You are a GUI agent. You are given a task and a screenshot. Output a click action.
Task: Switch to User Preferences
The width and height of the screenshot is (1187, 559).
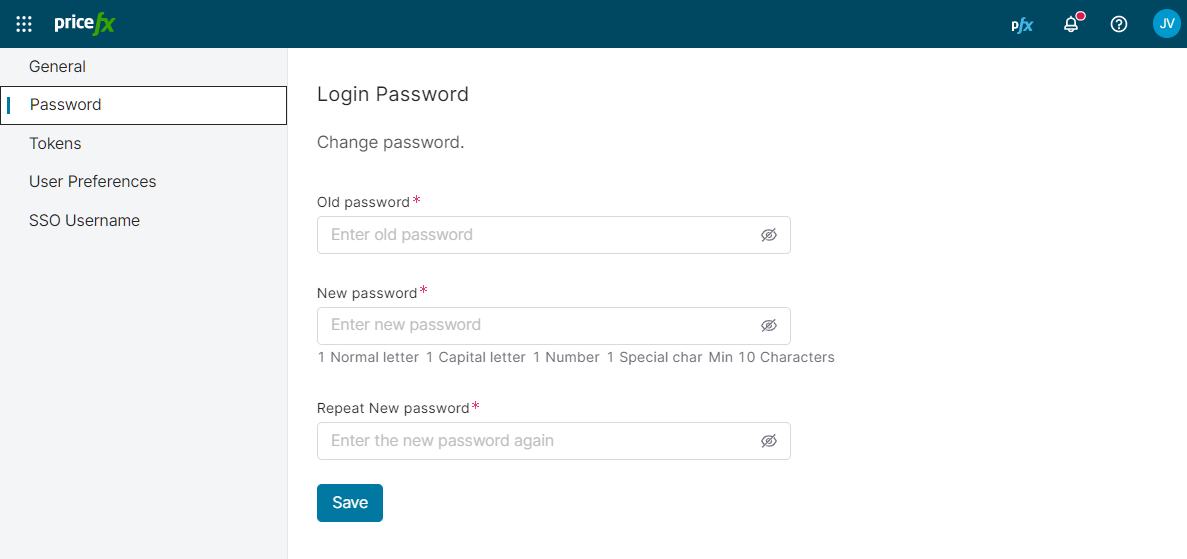coord(92,182)
